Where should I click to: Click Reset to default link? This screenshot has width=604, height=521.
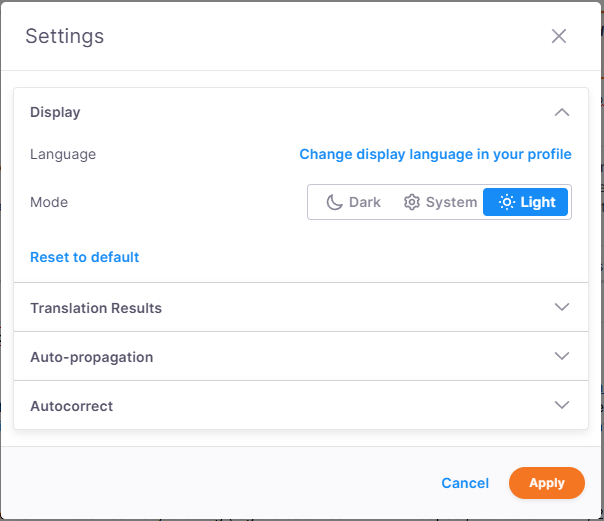click(85, 257)
